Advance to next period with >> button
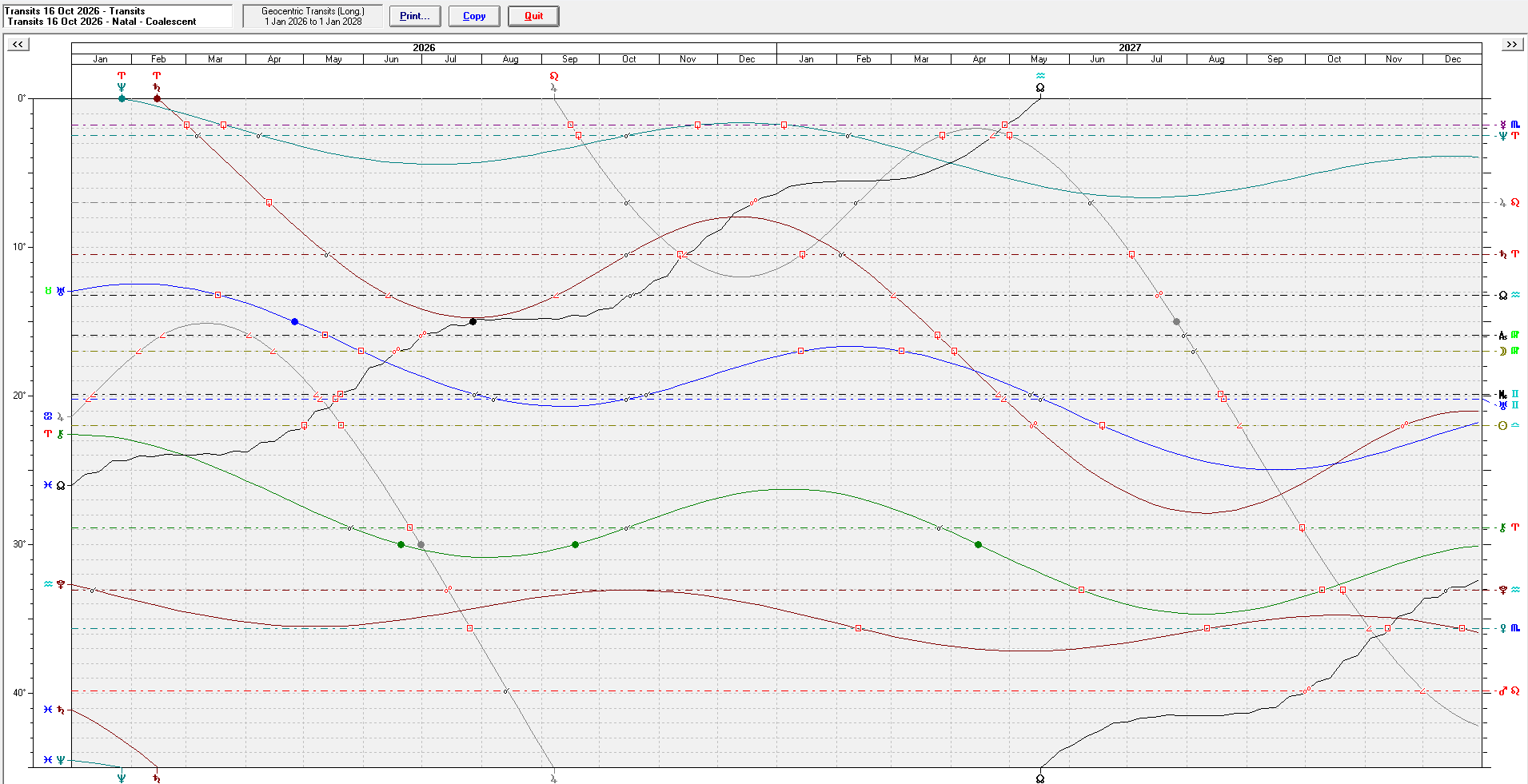Screen dimensions: 1528x784 click(x=1511, y=44)
